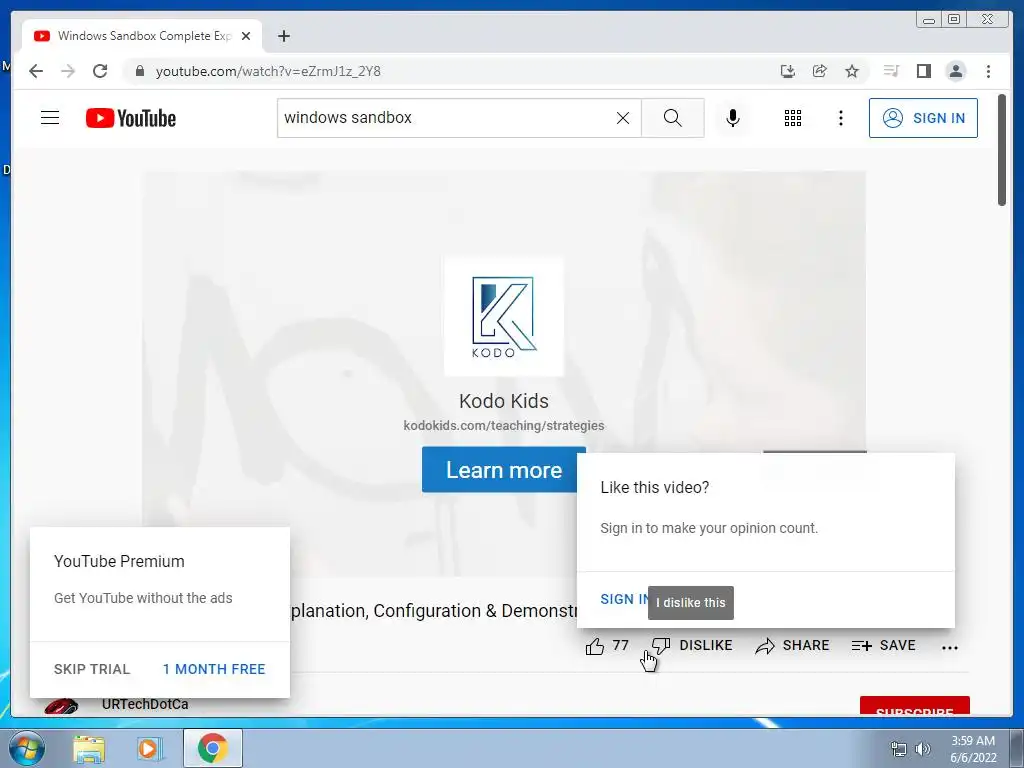Screen dimensions: 1024x768
Task: Close the Windows Sandbox tab
Action: point(246,36)
